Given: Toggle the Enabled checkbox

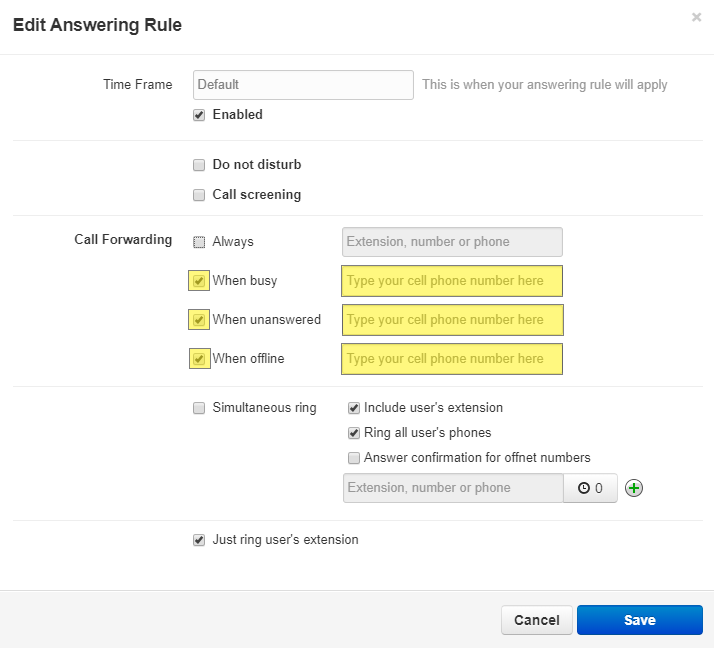Looking at the screenshot, I should point(199,115).
